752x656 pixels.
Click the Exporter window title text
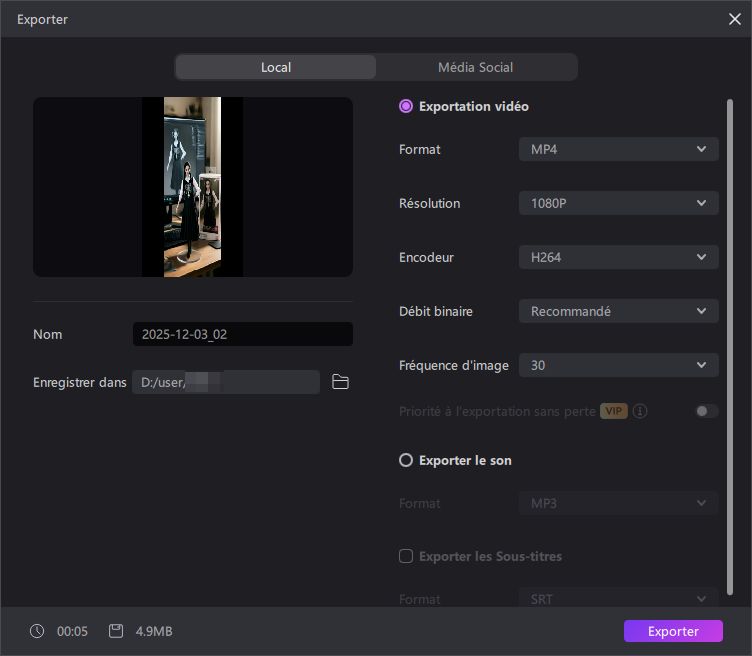[42, 19]
